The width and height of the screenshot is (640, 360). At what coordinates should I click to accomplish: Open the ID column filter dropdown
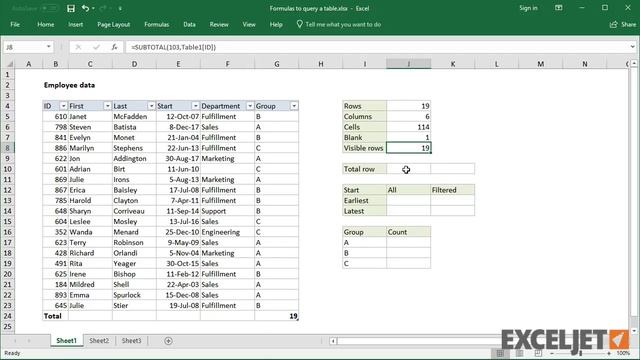coord(63,106)
